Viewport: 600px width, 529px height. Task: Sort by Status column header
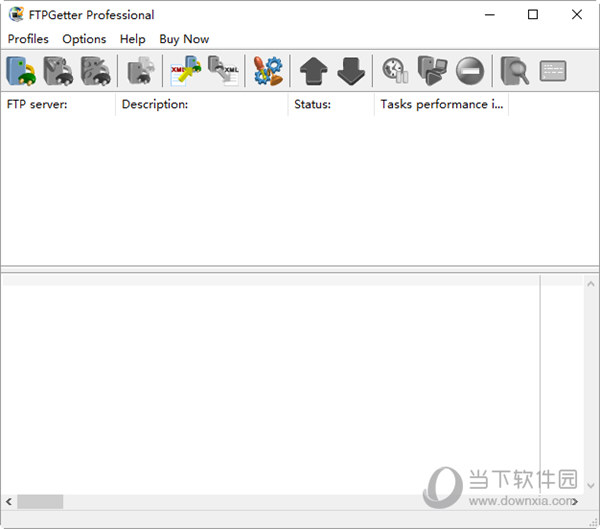[331, 104]
